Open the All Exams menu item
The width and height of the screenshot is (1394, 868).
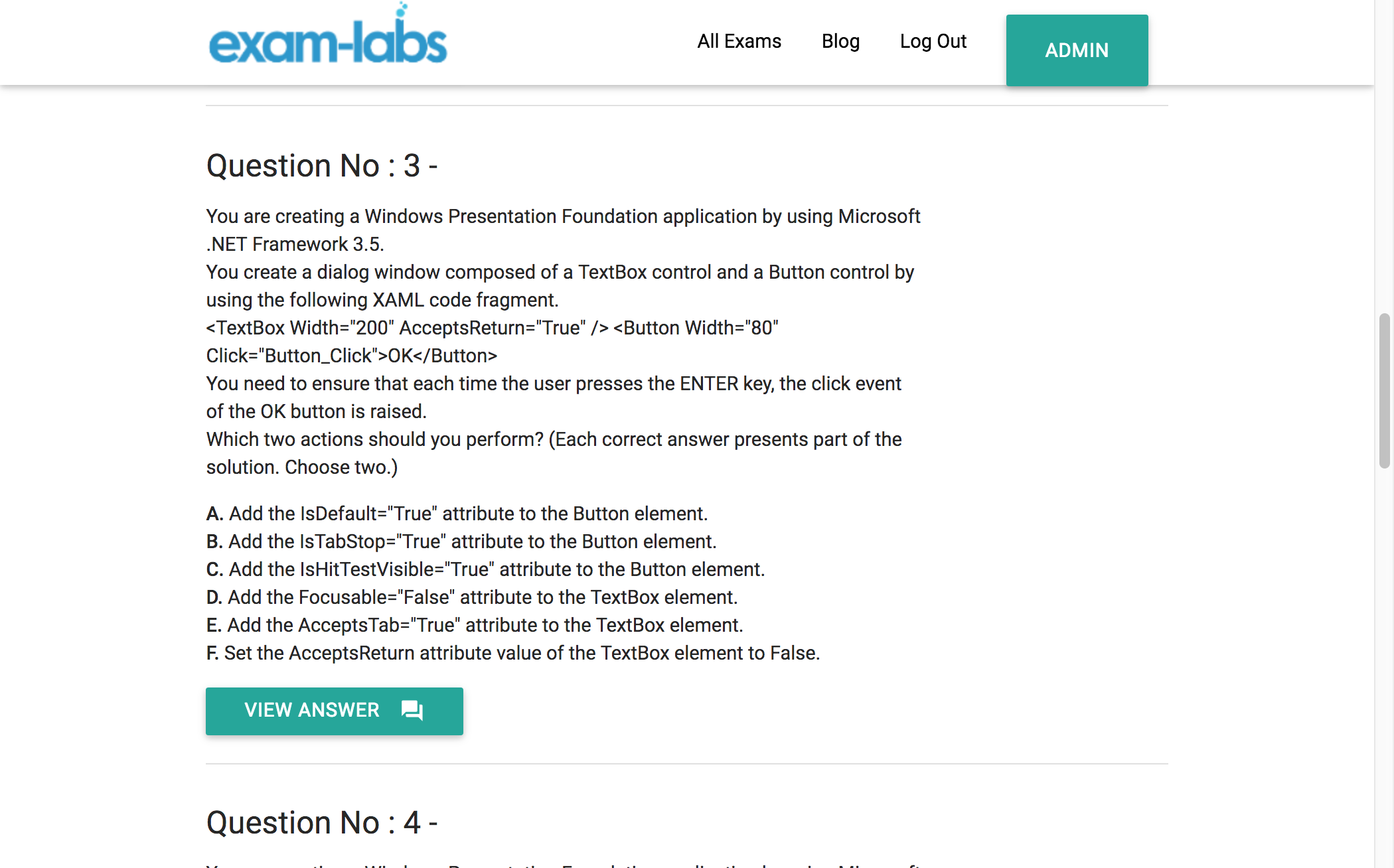click(739, 41)
